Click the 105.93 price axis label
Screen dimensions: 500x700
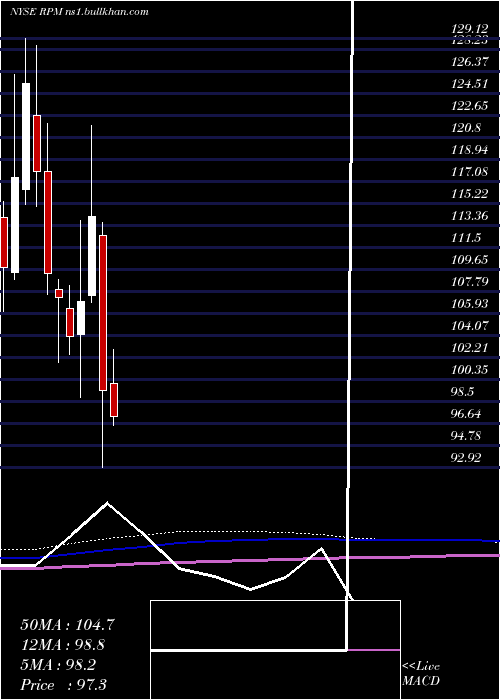click(470, 304)
